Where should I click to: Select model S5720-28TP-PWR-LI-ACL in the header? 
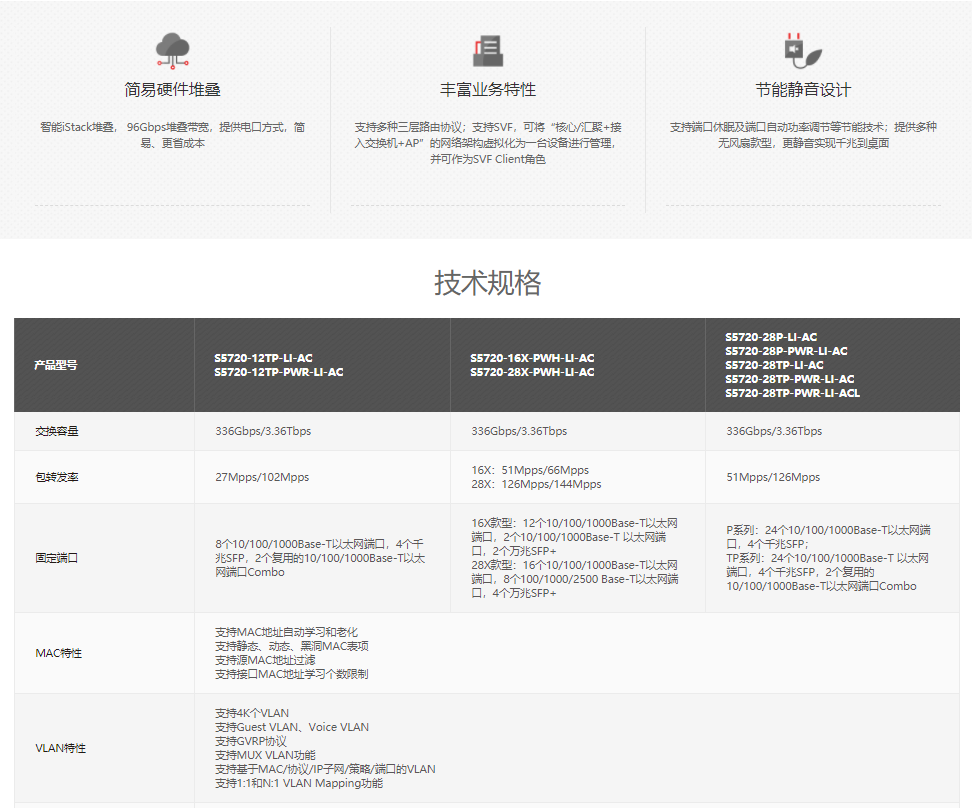tap(793, 393)
